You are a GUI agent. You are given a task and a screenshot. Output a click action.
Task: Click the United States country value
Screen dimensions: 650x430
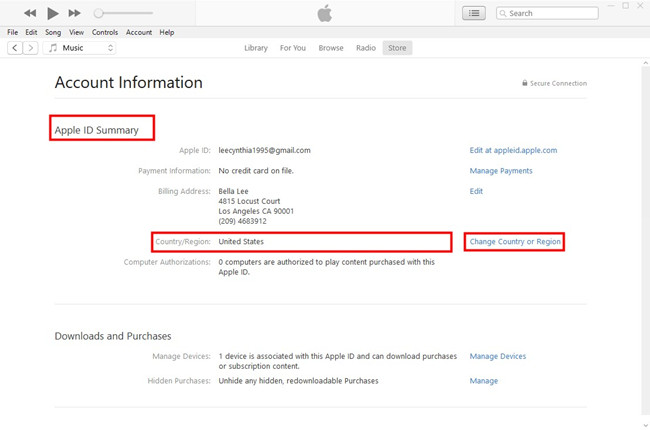point(241,242)
